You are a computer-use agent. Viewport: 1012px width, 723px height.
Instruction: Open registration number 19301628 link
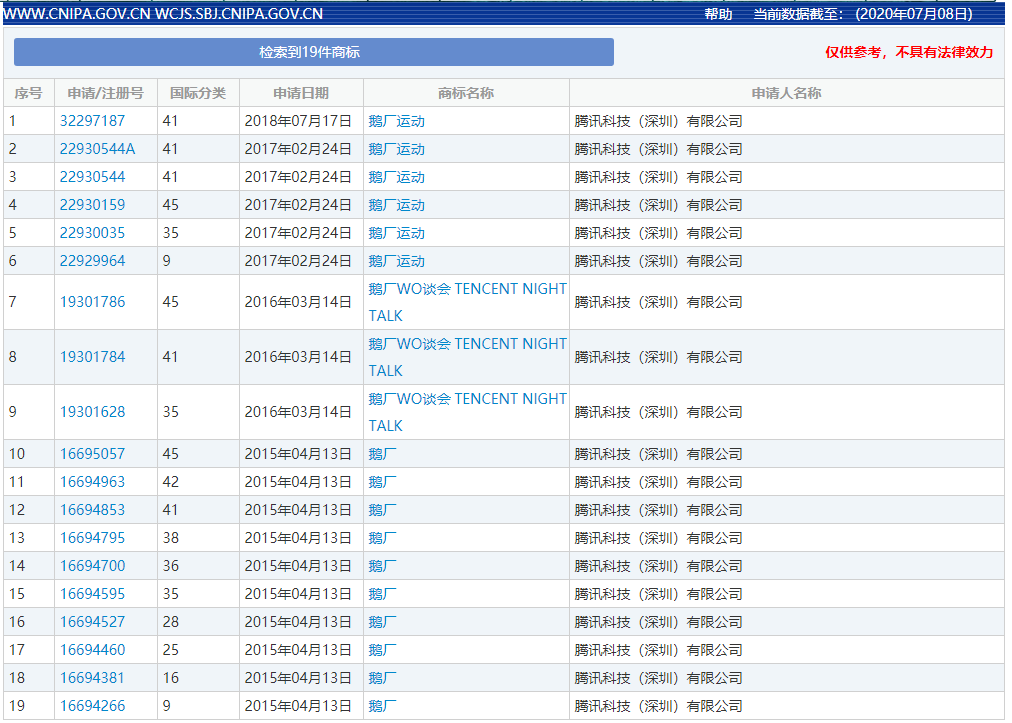[x=92, y=412]
